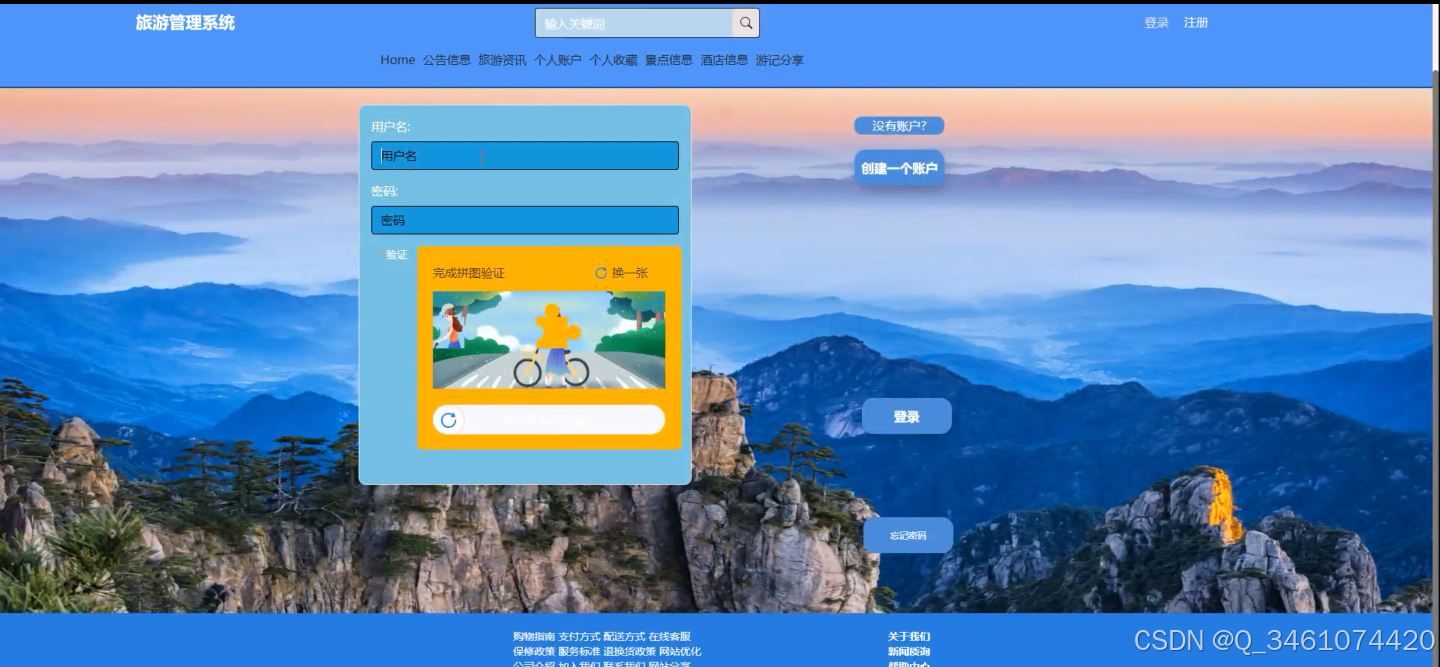The width and height of the screenshot is (1440, 667).
Task: Click the 网站优化 footer link
Action: coord(680,652)
